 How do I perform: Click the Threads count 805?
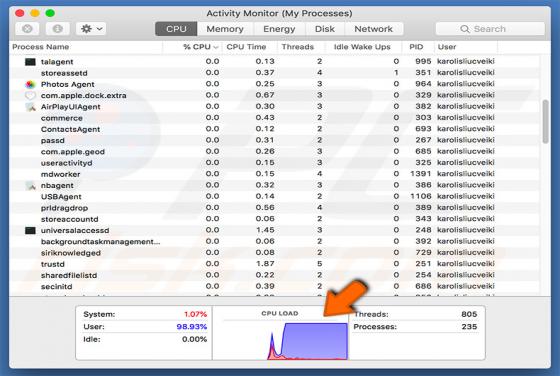469,314
